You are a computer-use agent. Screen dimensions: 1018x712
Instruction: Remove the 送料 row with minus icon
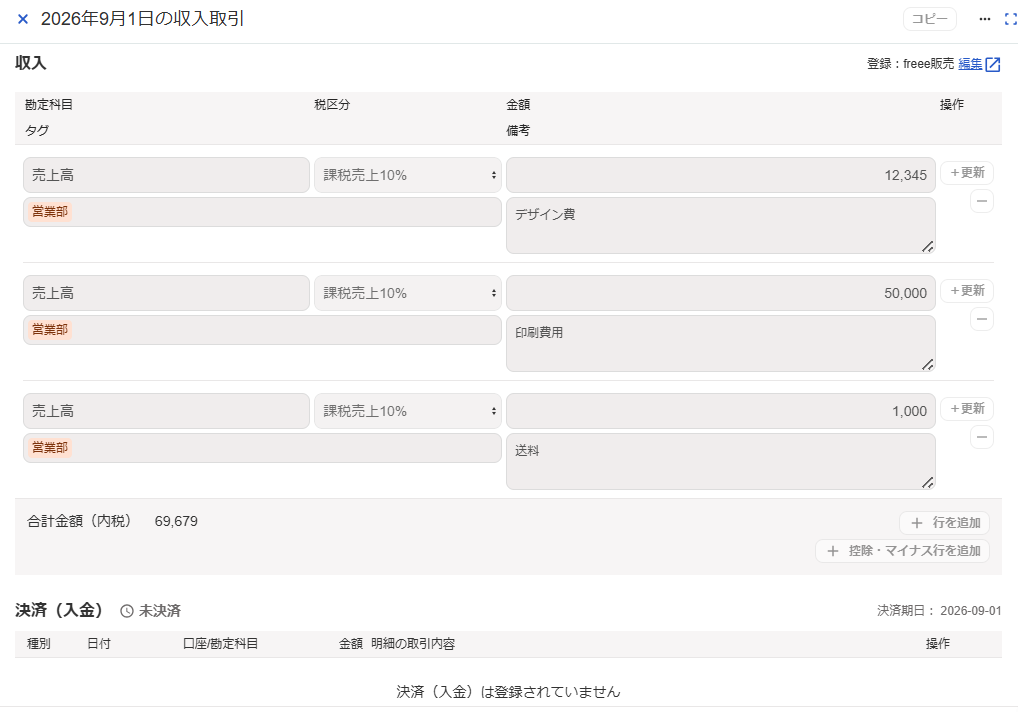pyautogui.click(x=982, y=437)
